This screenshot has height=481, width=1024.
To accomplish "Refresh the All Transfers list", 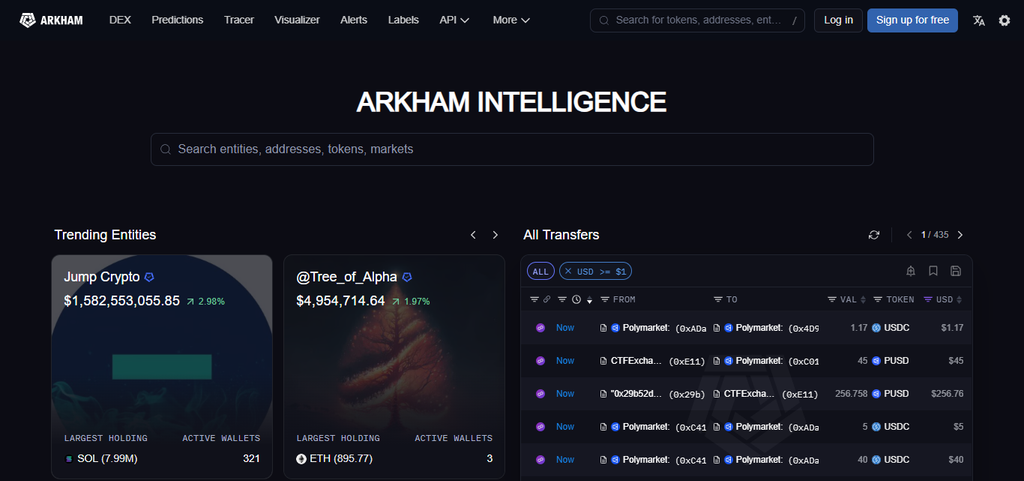I will [874, 235].
